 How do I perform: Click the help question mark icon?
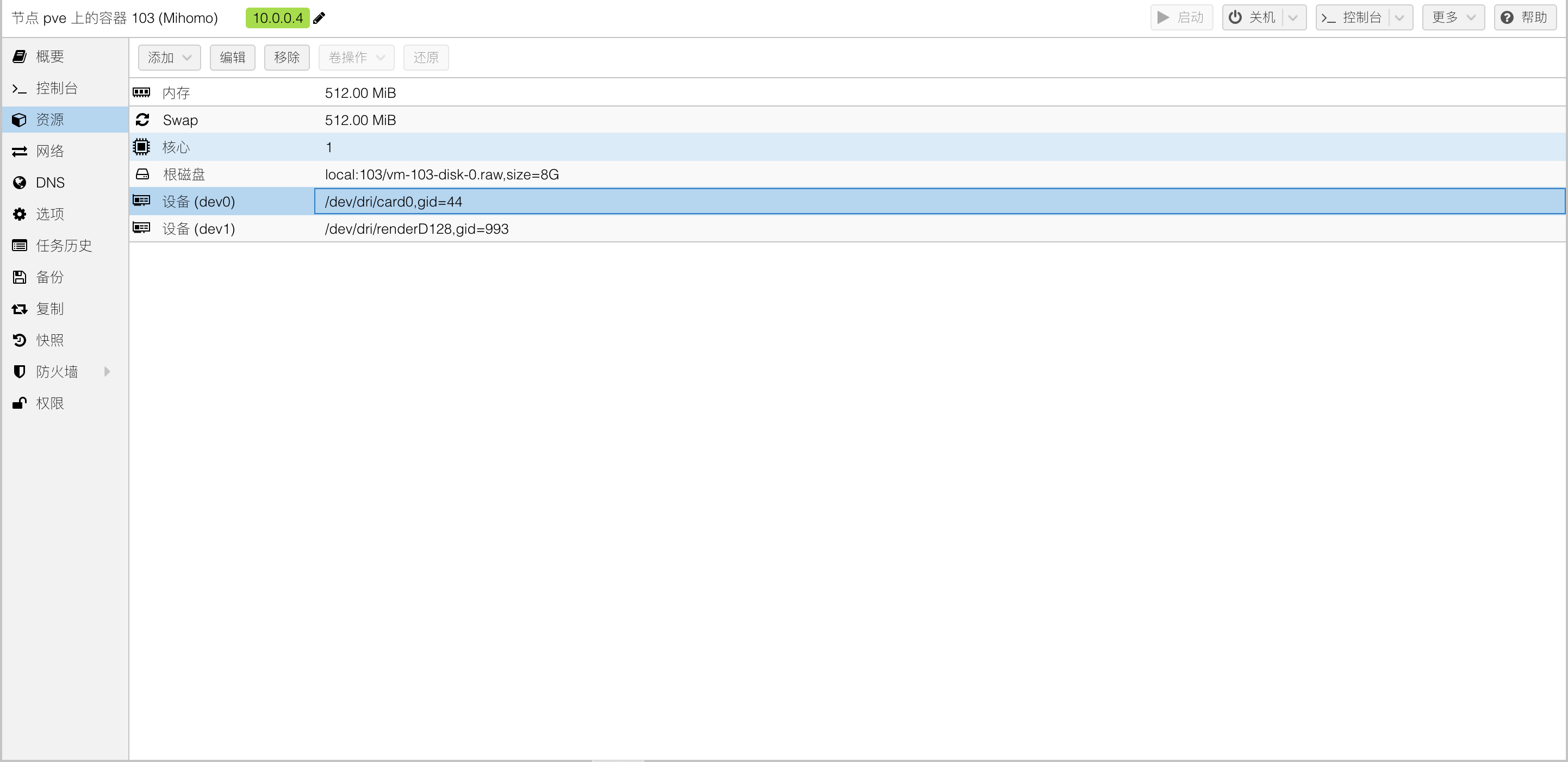click(1507, 17)
